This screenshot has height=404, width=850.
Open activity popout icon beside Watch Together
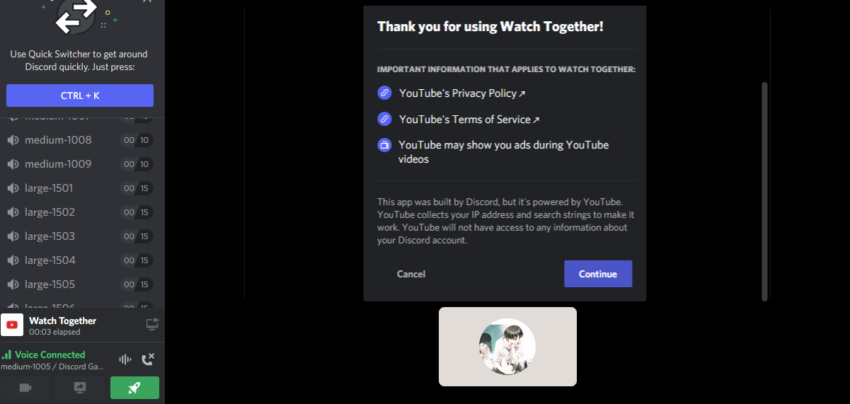click(152, 325)
